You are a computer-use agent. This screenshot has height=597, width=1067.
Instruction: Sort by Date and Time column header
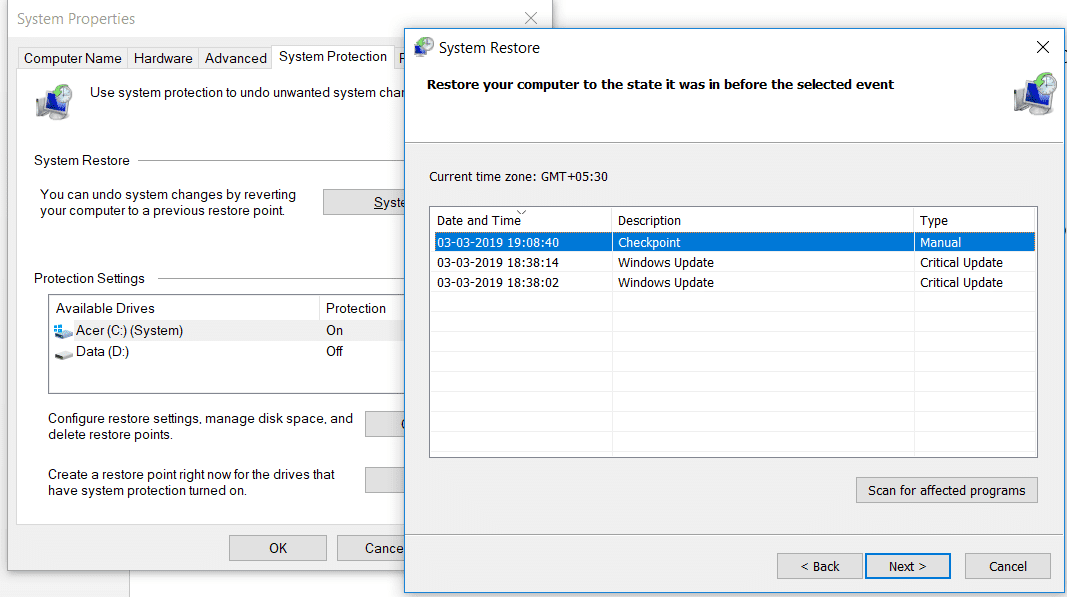(521, 220)
